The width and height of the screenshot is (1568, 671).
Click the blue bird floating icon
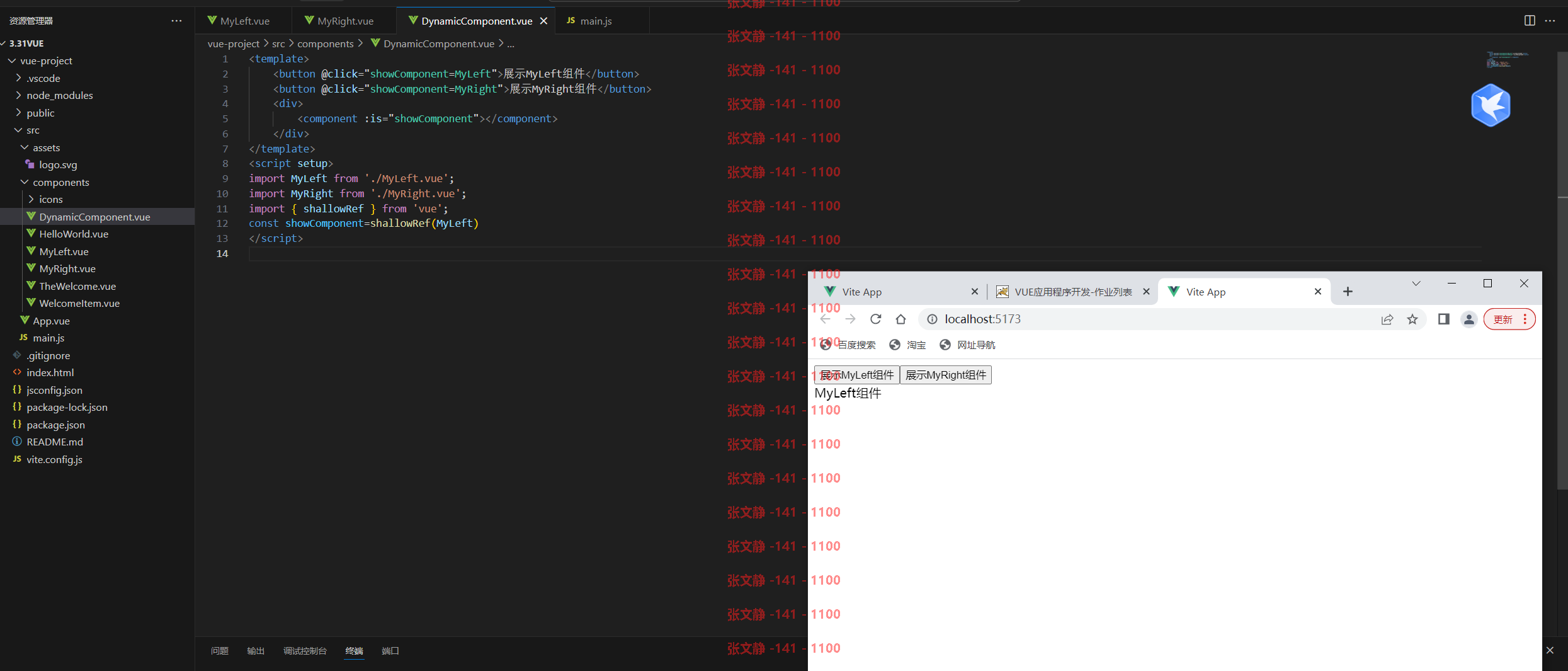click(x=1490, y=105)
